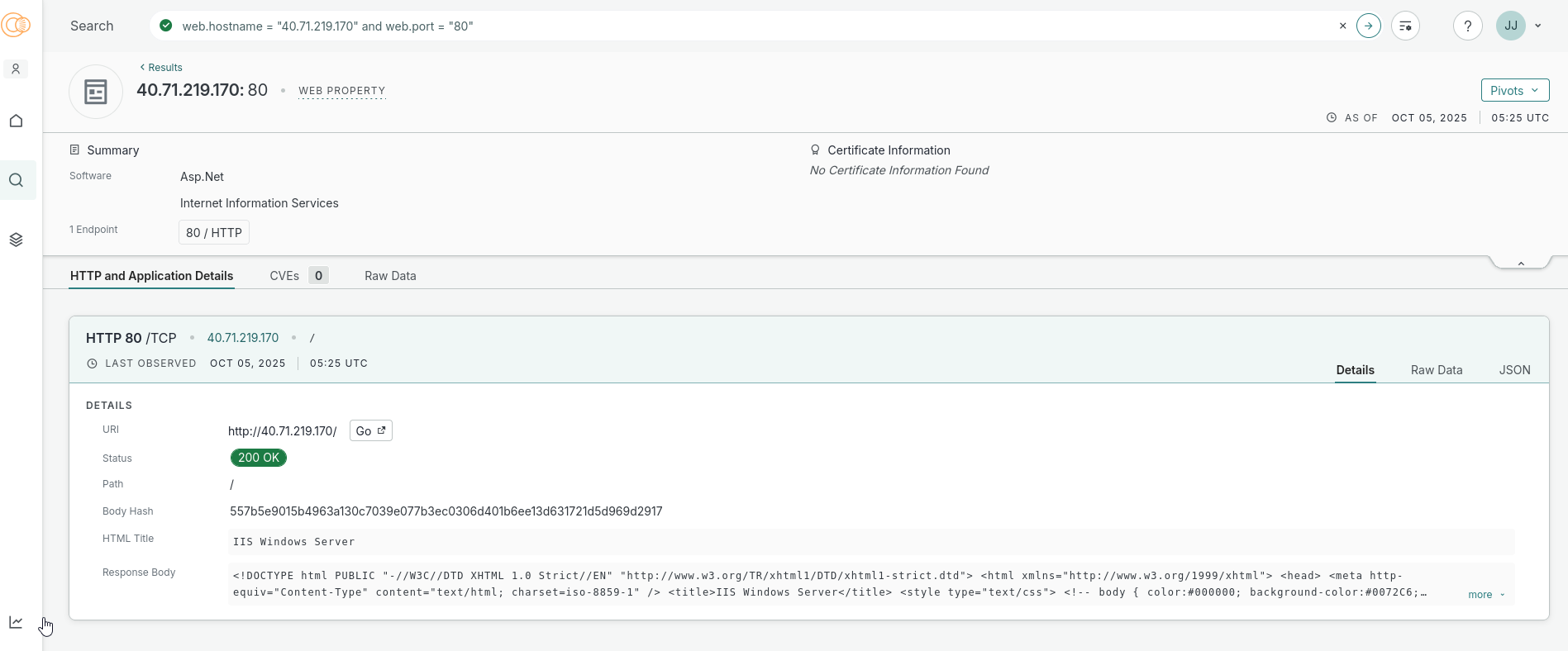Expand the JJ account menu
The width and height of the screenshot is (1568, 651).
(x=1519, y=26)
